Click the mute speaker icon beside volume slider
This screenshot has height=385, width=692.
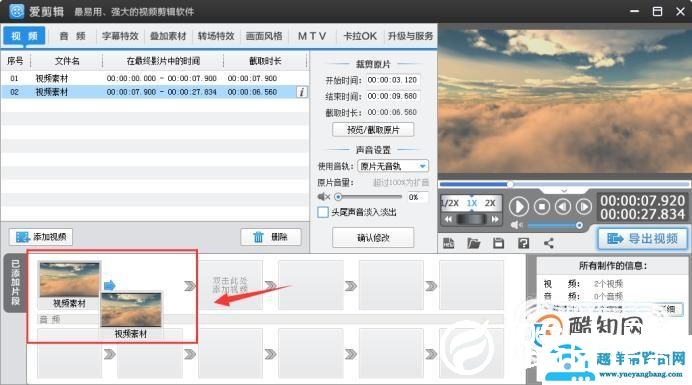click(x=323, y=197)
